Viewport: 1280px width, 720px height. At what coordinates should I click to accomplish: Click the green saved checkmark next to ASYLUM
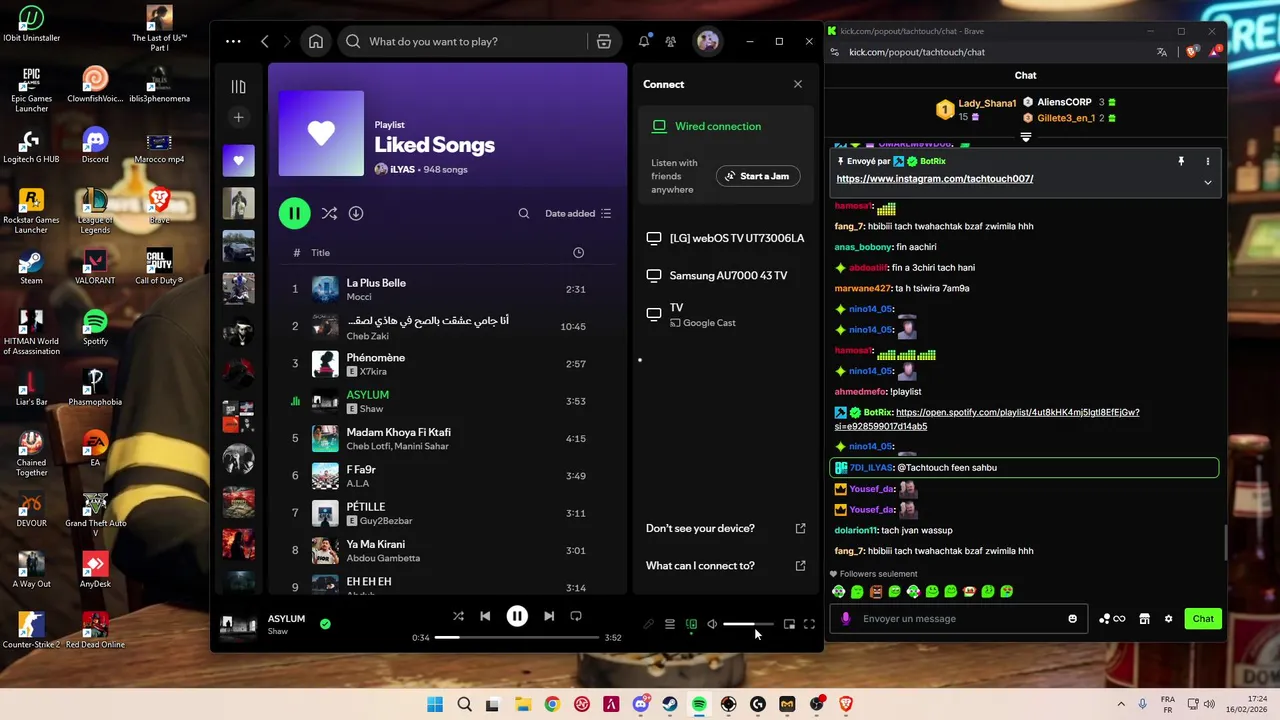point(325,624)
